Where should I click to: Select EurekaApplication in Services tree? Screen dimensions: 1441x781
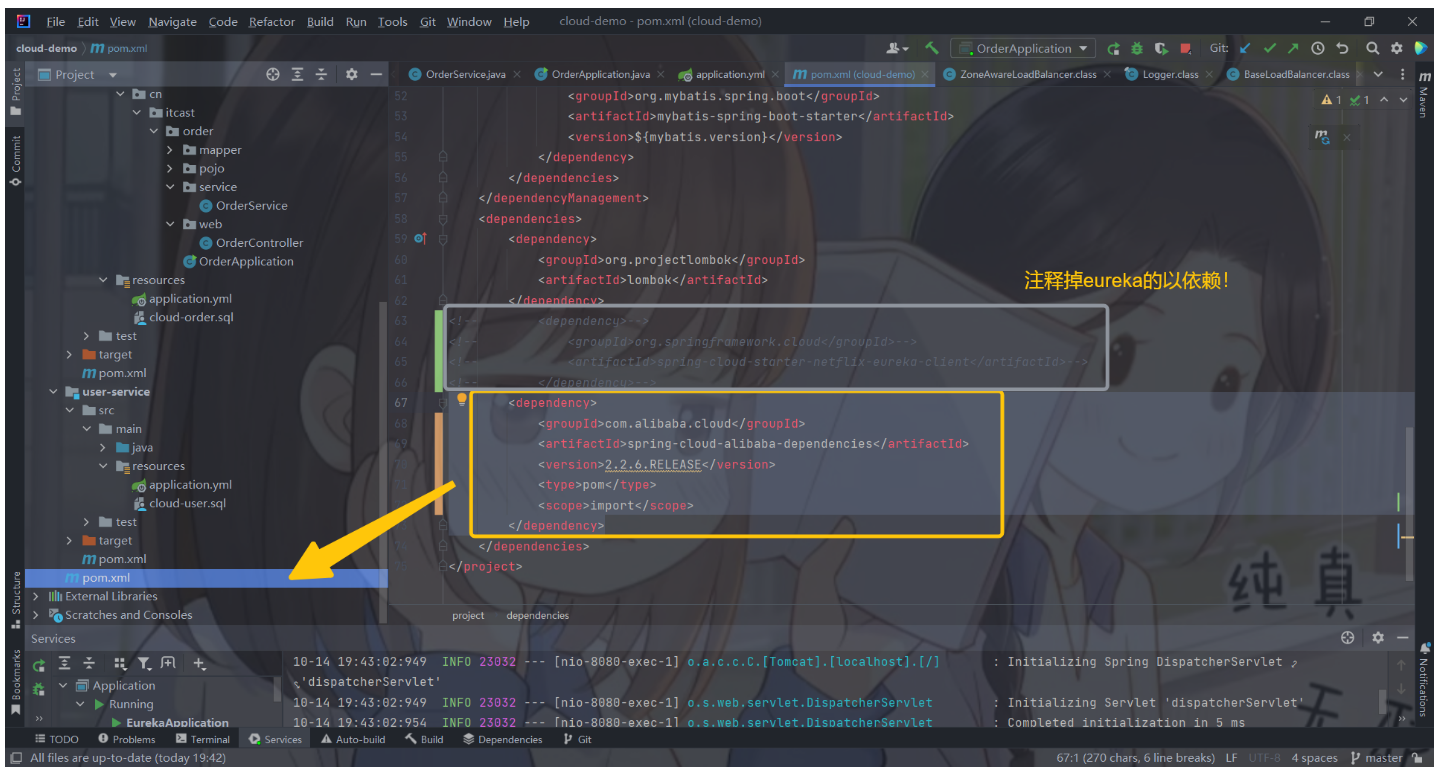pyautogui.click(x=170, y=722)
